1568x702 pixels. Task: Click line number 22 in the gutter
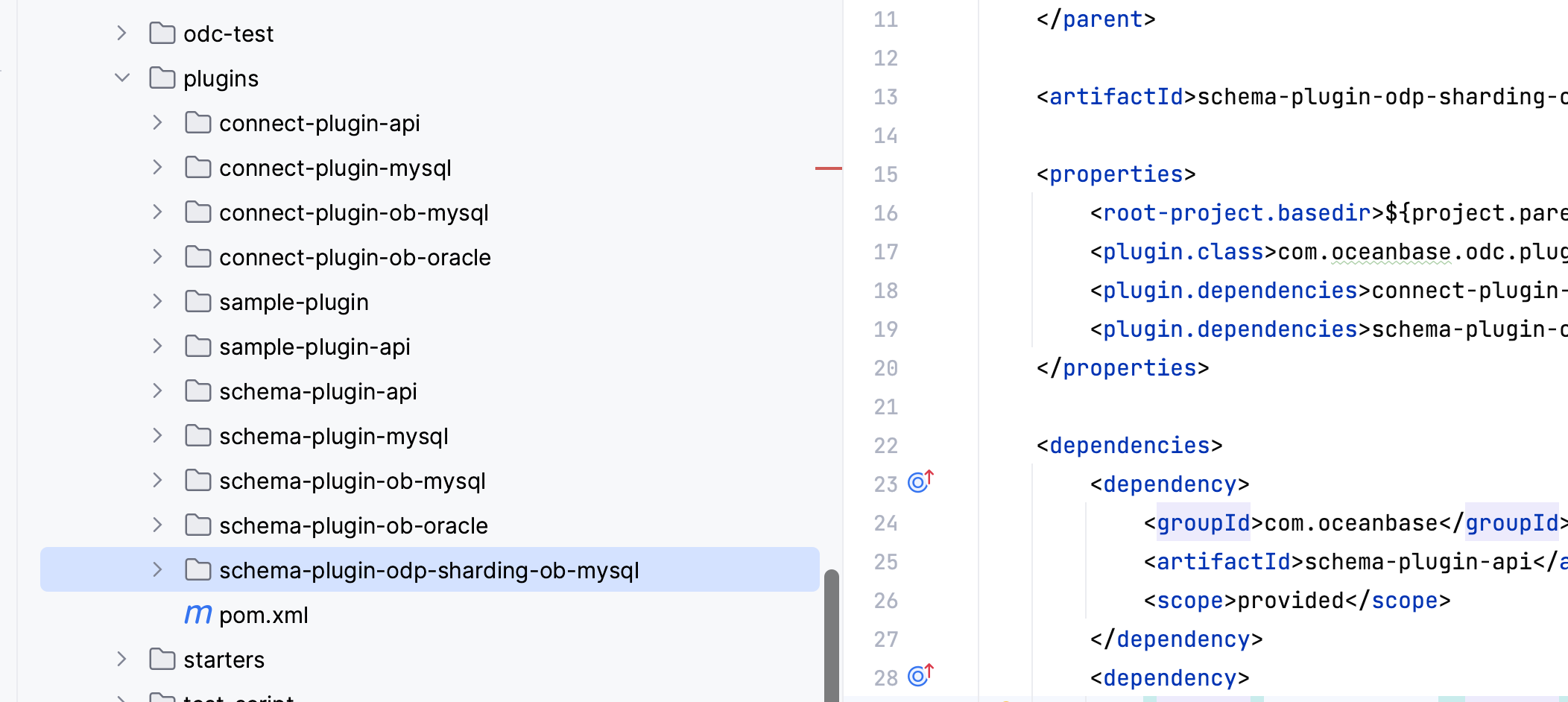tap(885, 446)
